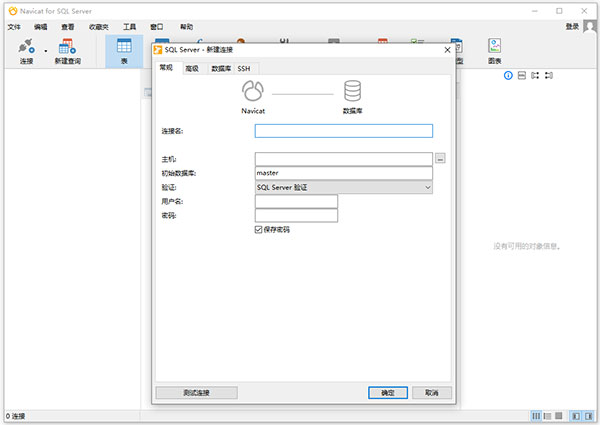
Task: Open the 查看 menu
Action: click(68, 27)
